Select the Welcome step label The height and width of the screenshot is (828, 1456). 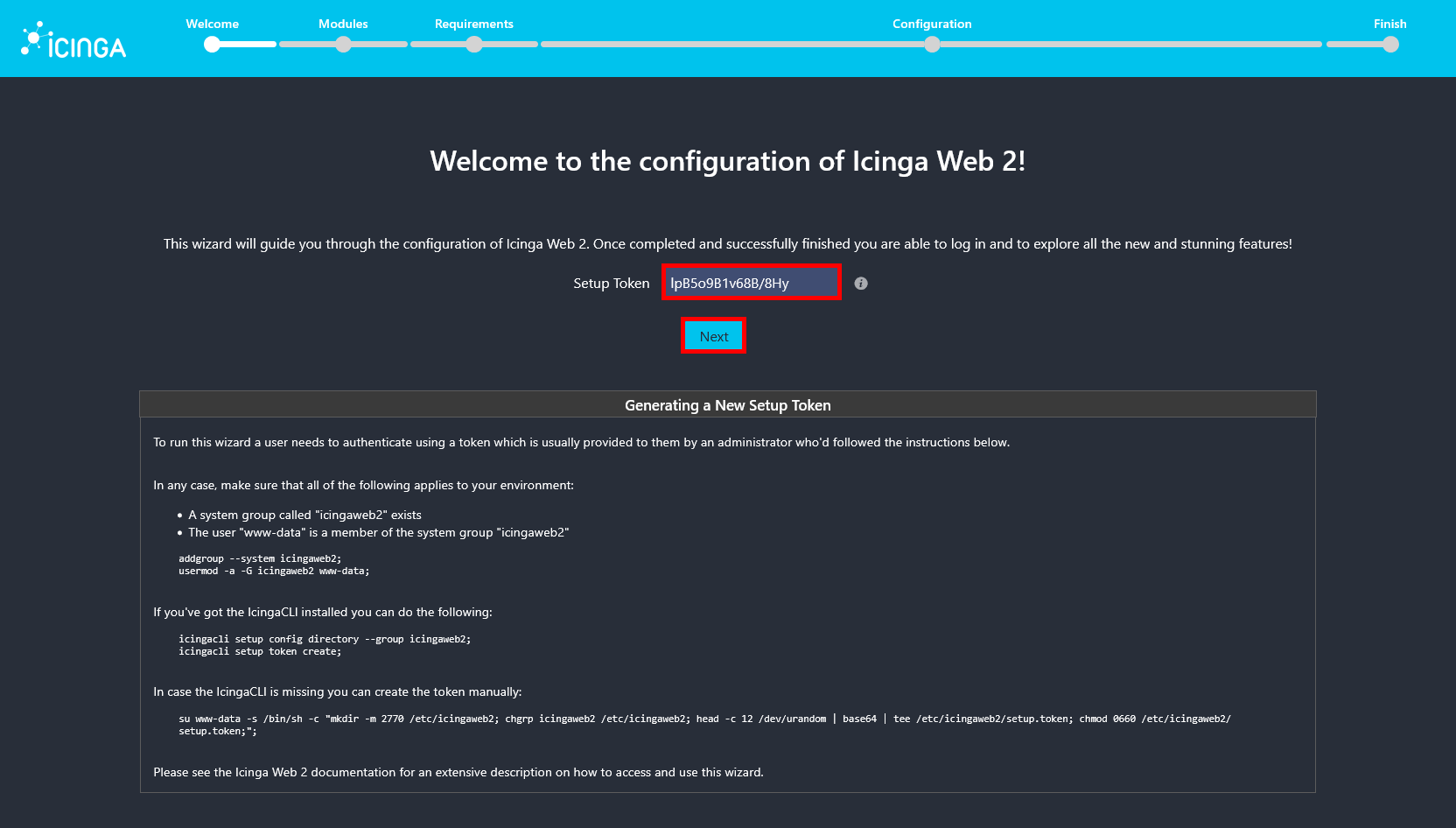[212, 24]
